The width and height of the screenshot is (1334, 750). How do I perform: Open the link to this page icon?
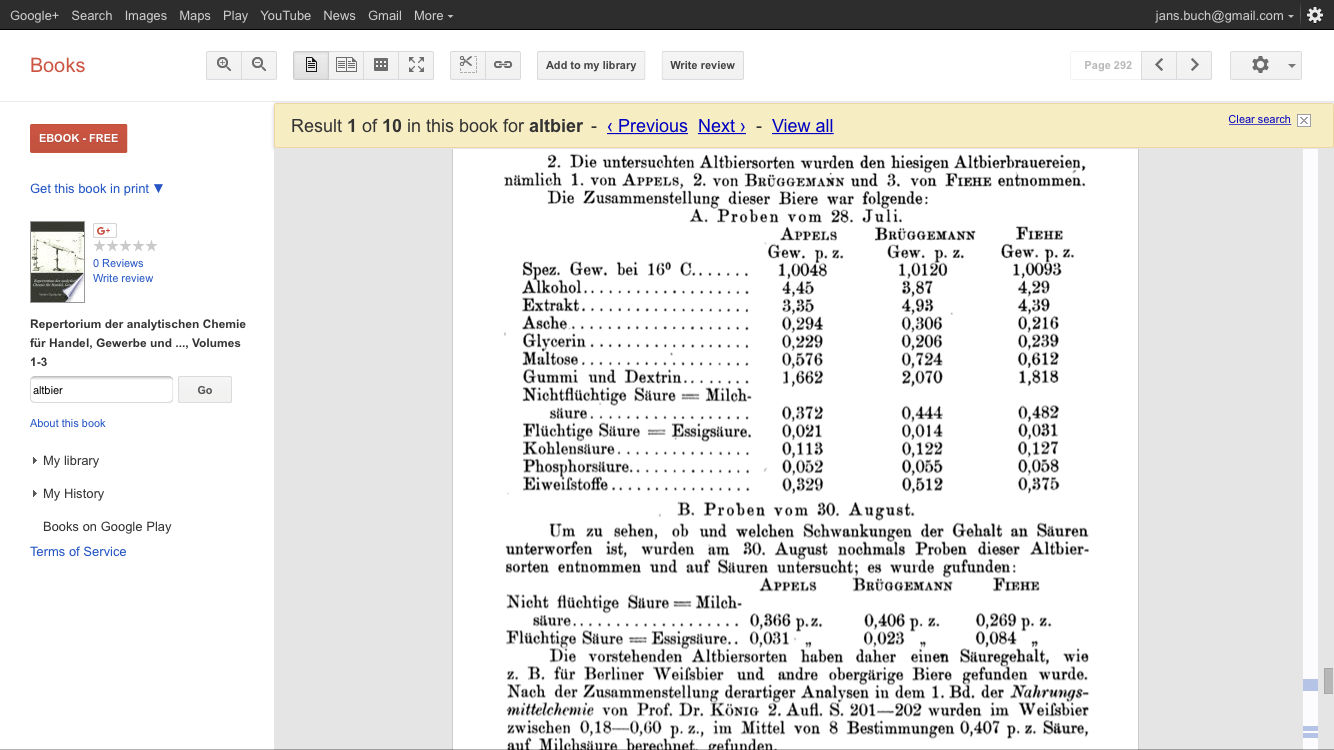tap(503, 65)
